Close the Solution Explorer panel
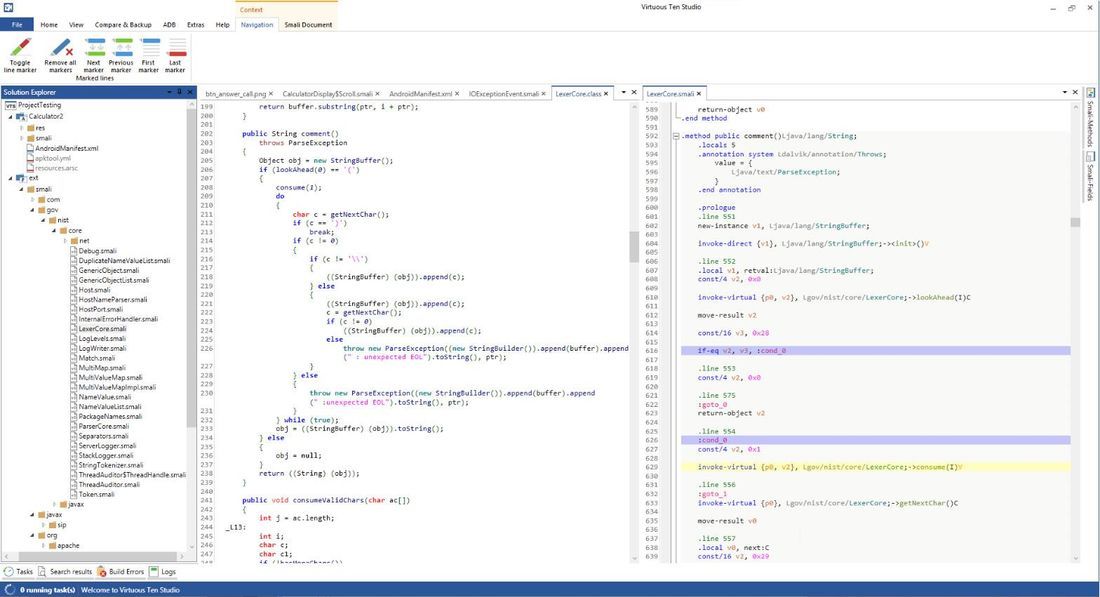This screenshot has height=597, width=1100. pos(189,92)
